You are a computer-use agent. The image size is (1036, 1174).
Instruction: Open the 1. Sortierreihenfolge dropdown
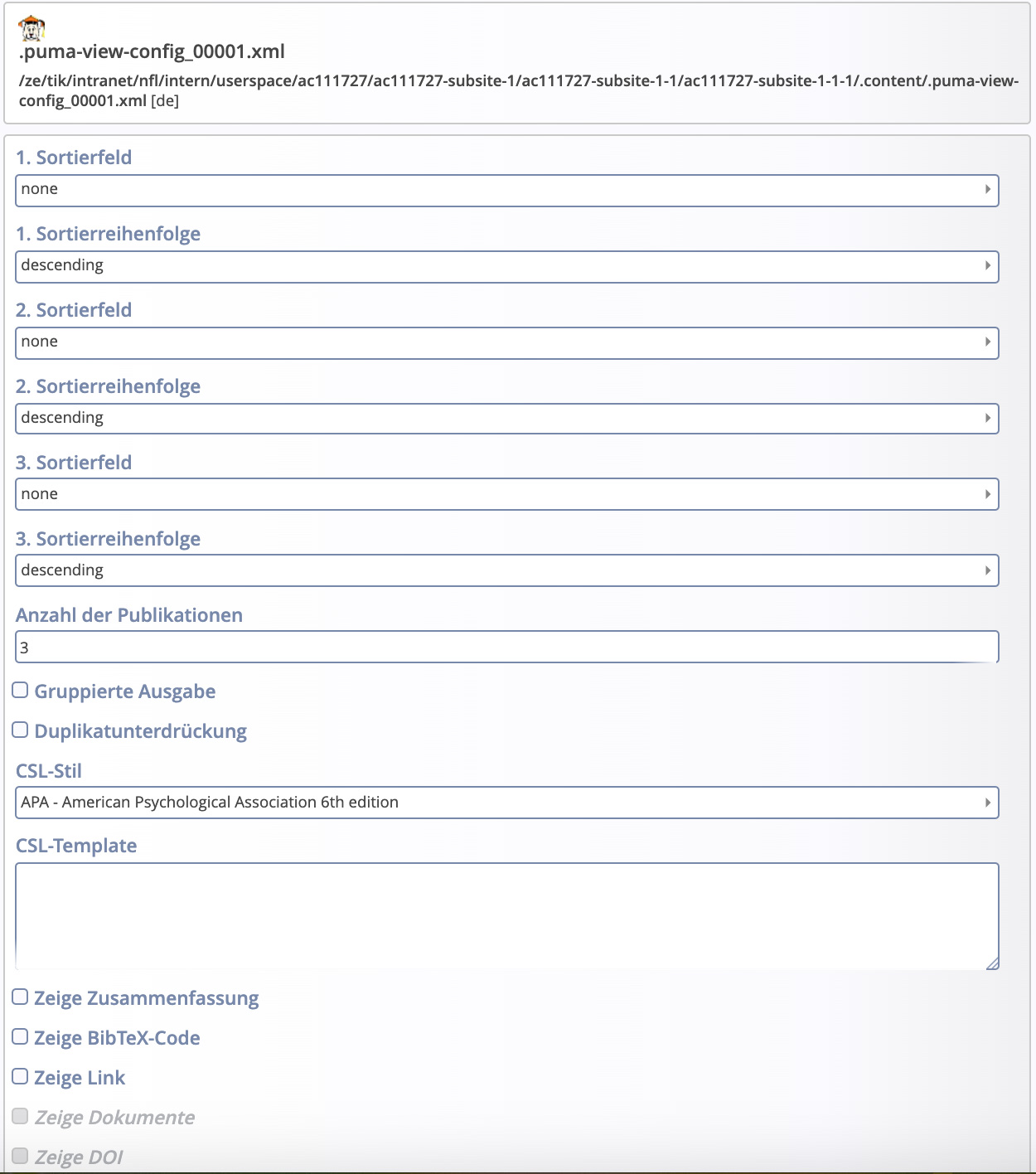coord(507,266)
